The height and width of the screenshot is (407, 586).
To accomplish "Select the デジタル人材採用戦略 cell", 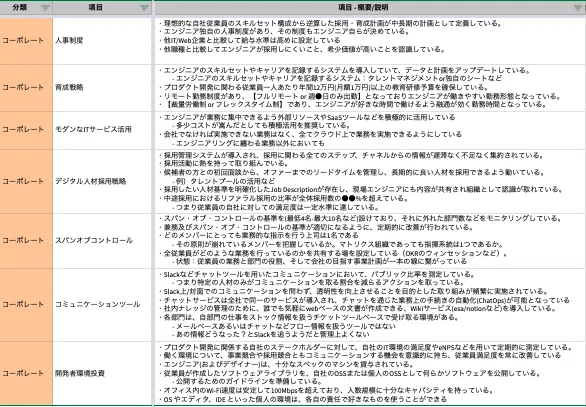I will 102,181.
